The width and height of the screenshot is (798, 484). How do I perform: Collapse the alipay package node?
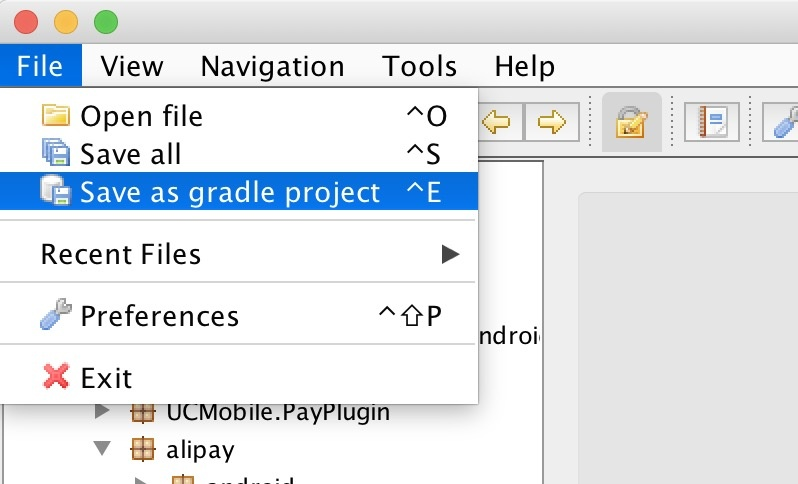(x=102, y=448)
